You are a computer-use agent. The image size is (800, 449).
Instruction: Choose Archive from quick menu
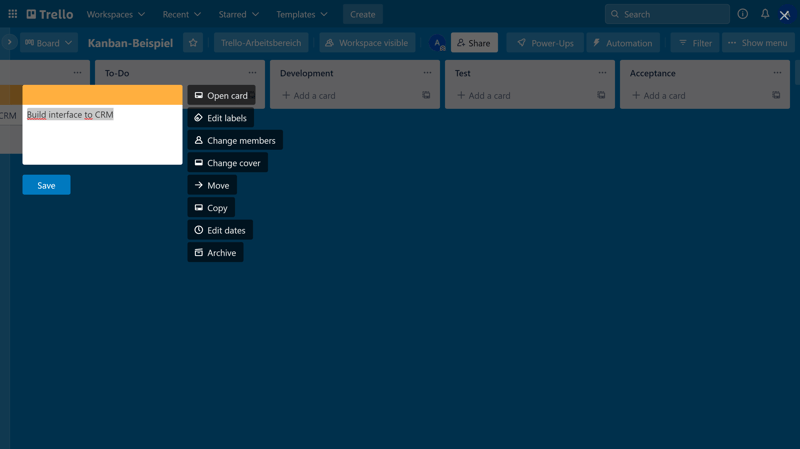(215, 253)
